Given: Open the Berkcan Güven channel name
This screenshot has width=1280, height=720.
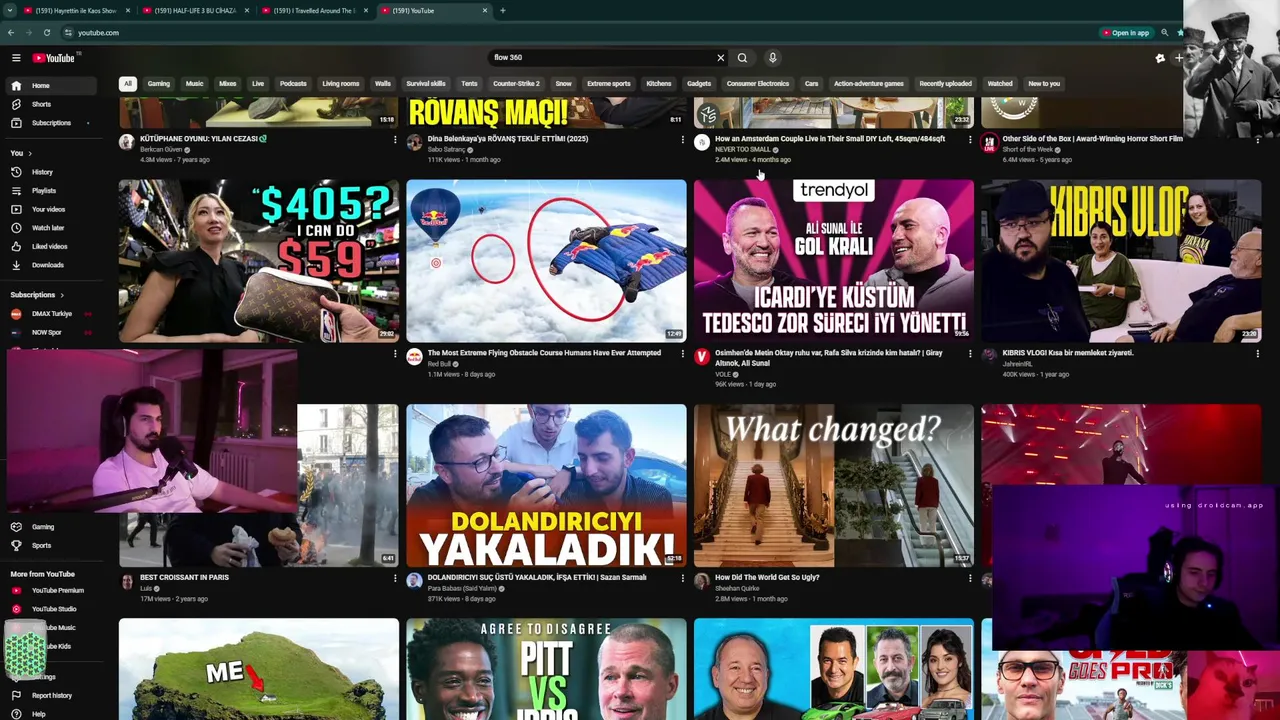Looking at the screenshot, I should point(161,150).
